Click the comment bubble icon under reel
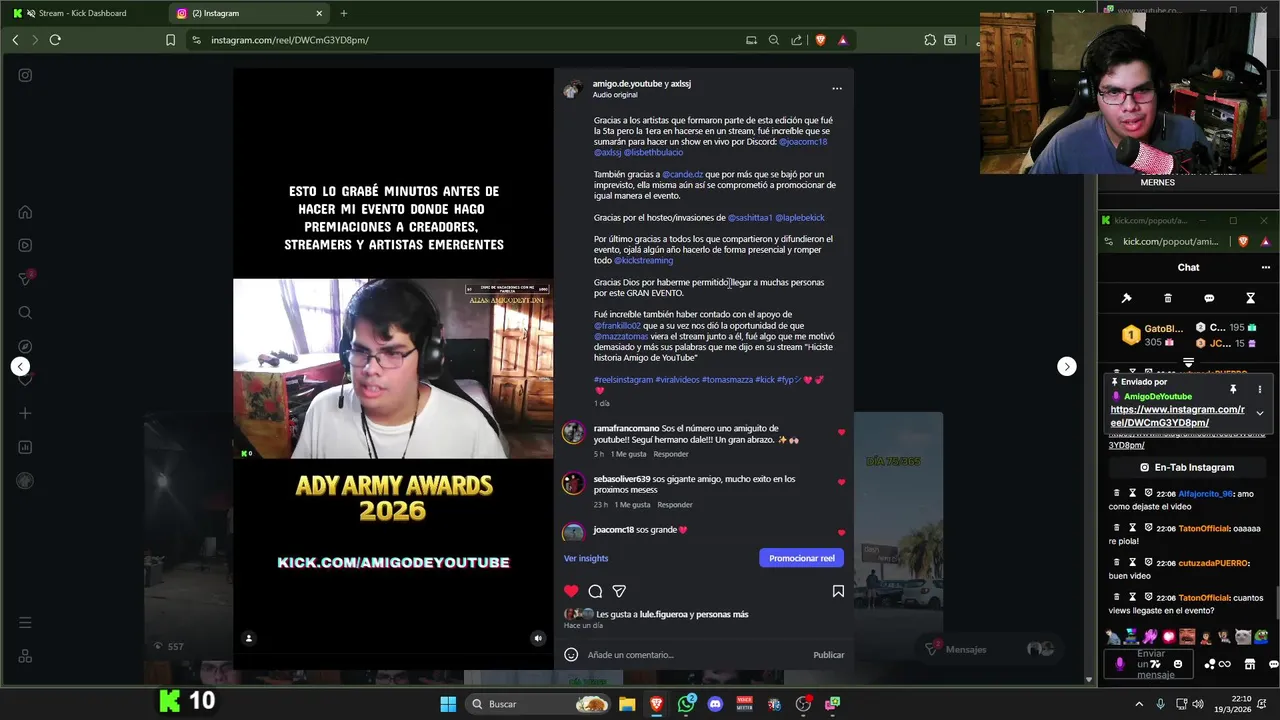Screen dimensions: 1280x720 (x=595, y=591)
